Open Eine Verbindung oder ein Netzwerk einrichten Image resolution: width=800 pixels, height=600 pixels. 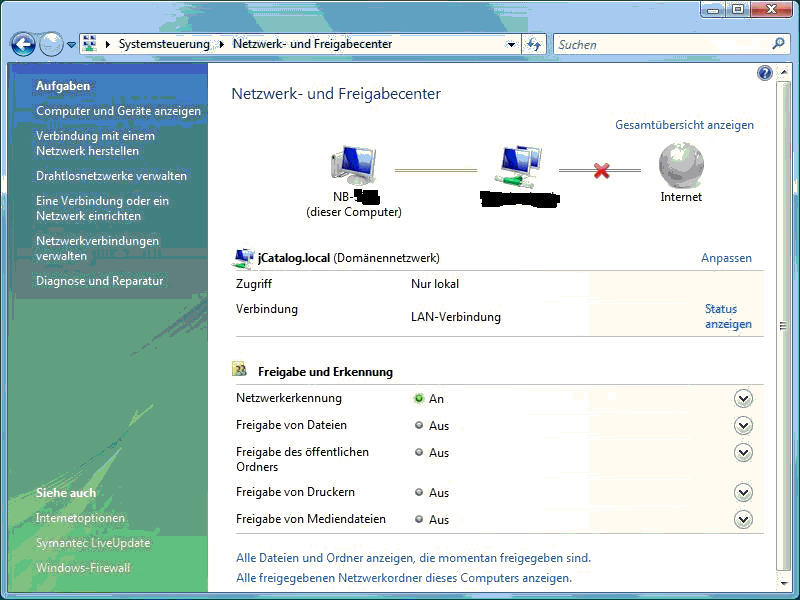tap(102, 208)
